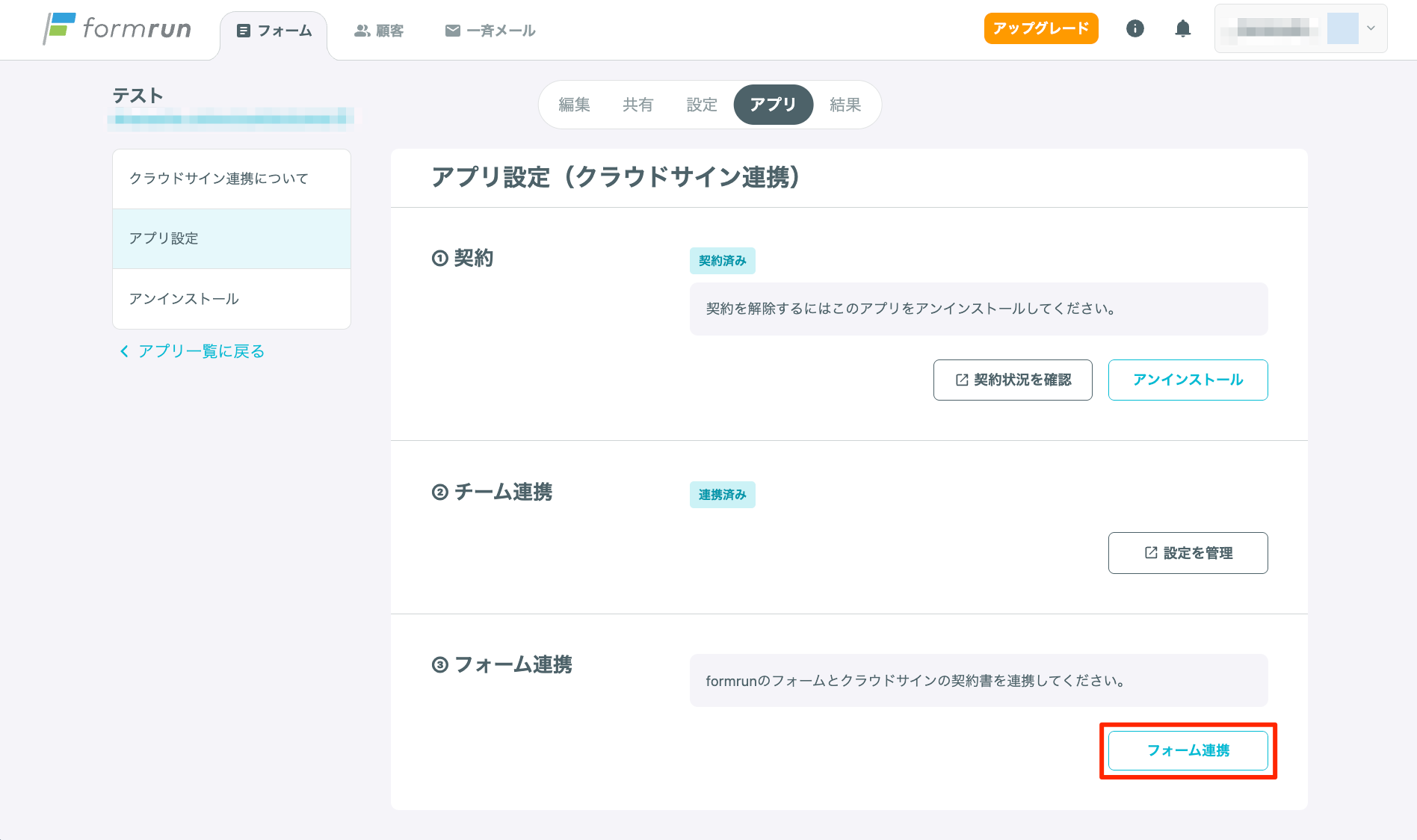Click the 契約状況を確認 button
Screen dimensions: 1417x840
(x=1013, y=380)
